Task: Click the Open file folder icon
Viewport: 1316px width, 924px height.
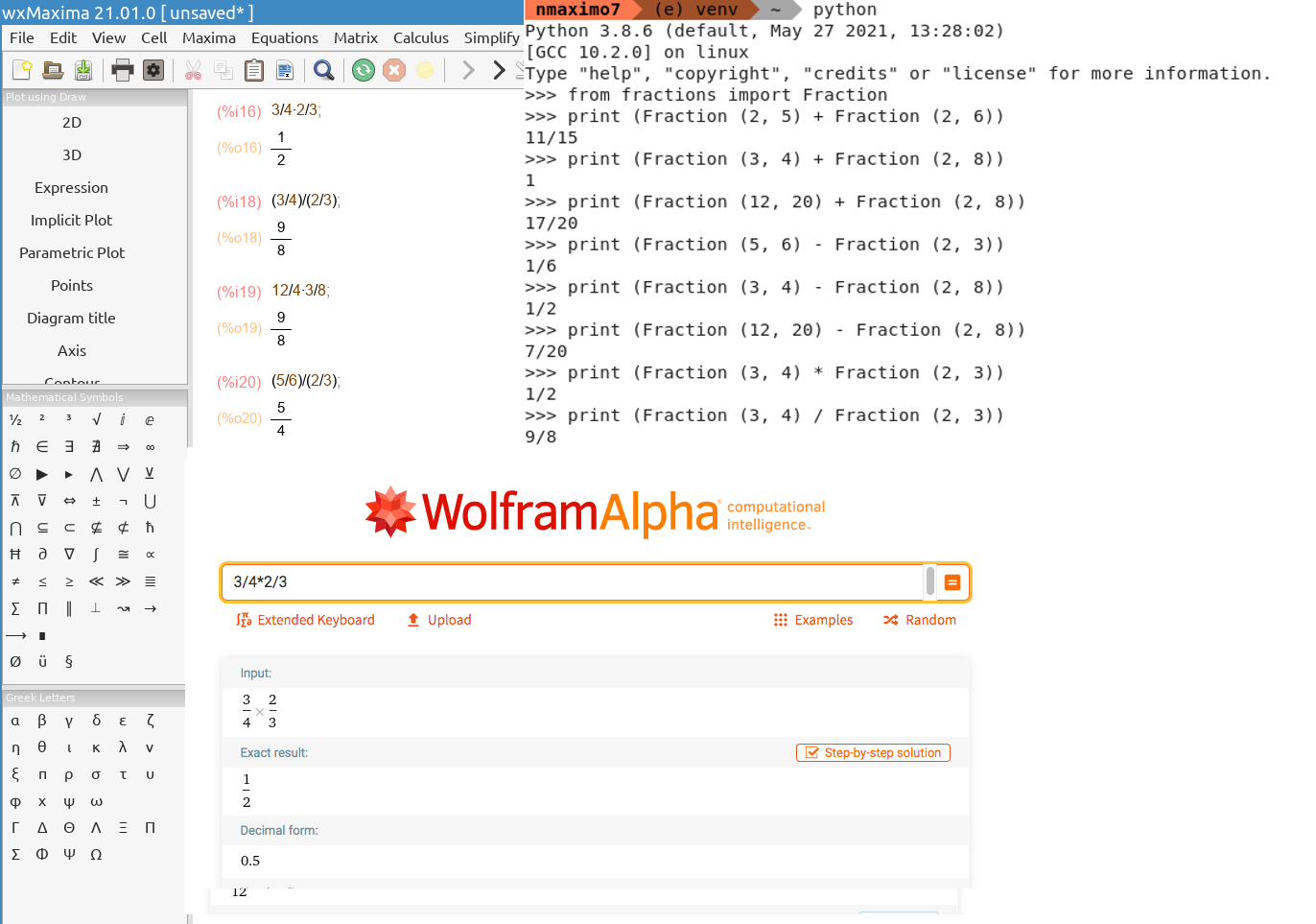Action: click(x=53, y=70)
